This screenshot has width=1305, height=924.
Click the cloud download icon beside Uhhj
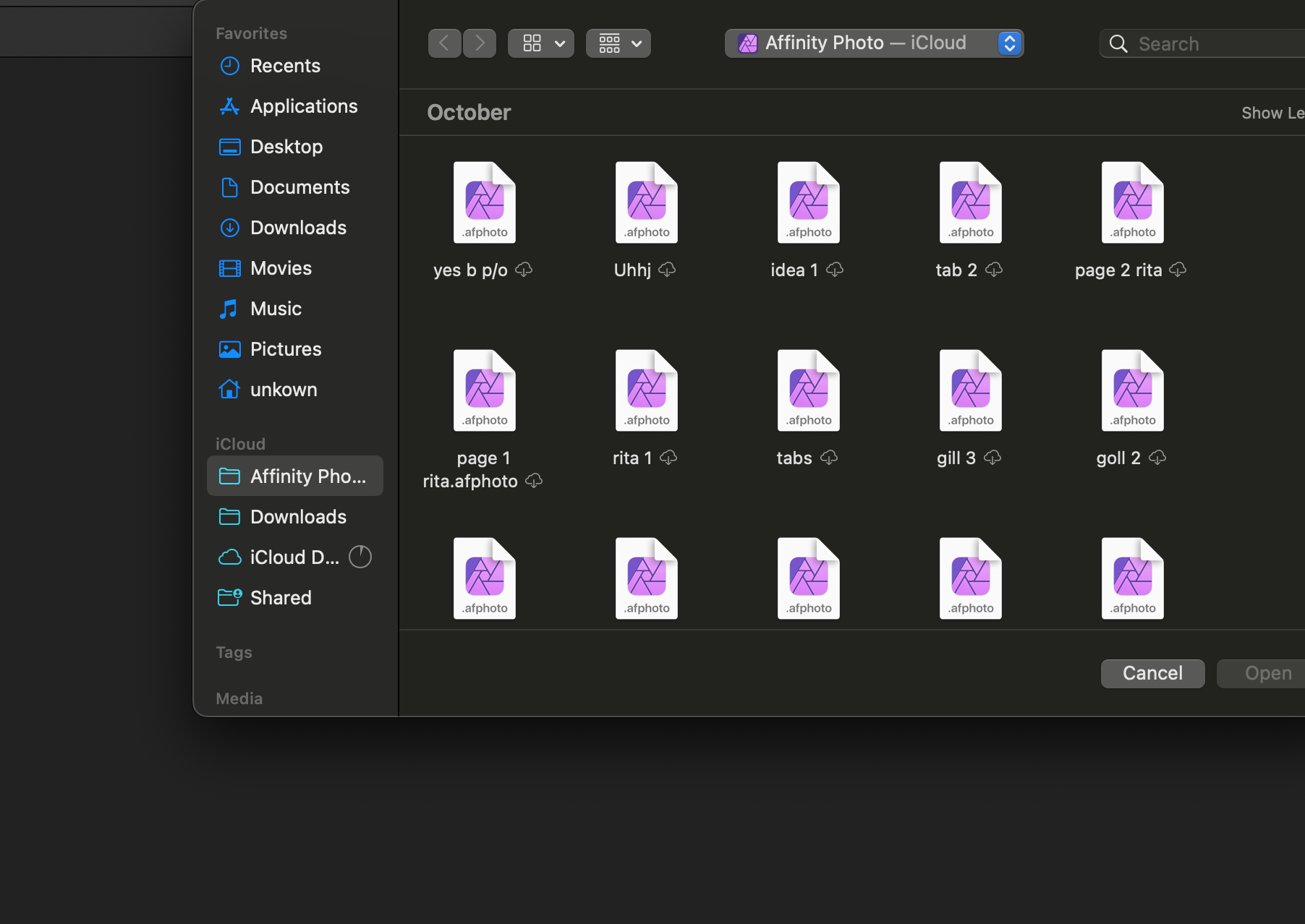click(667, 270)
